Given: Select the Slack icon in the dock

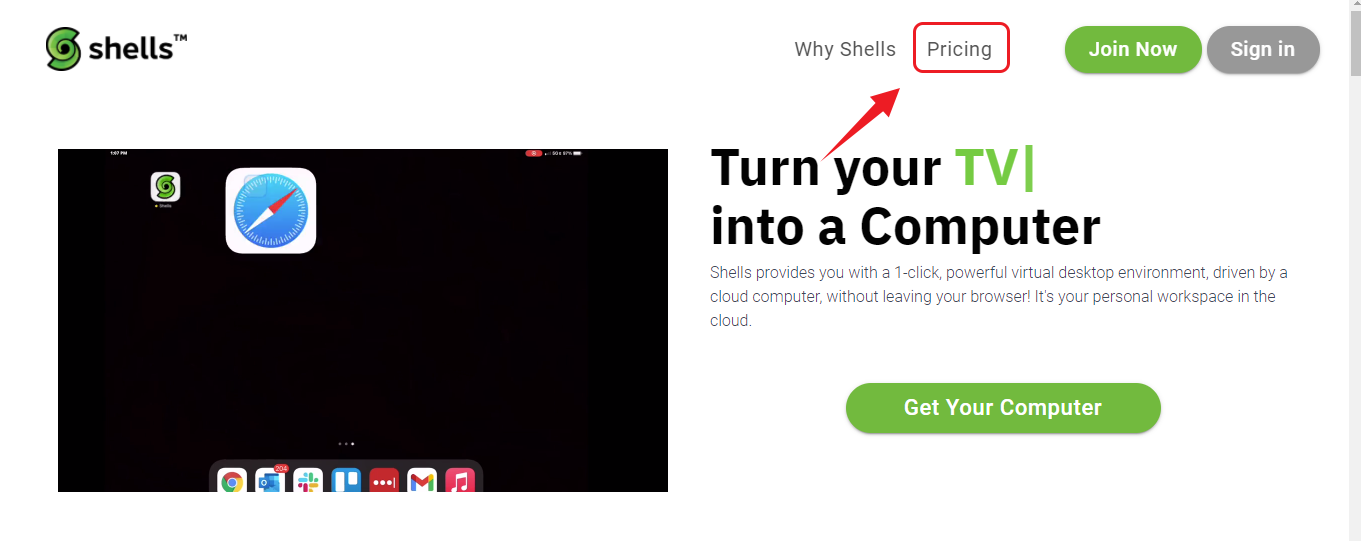Looking at the screenshot, I should [x=308, y=482].
